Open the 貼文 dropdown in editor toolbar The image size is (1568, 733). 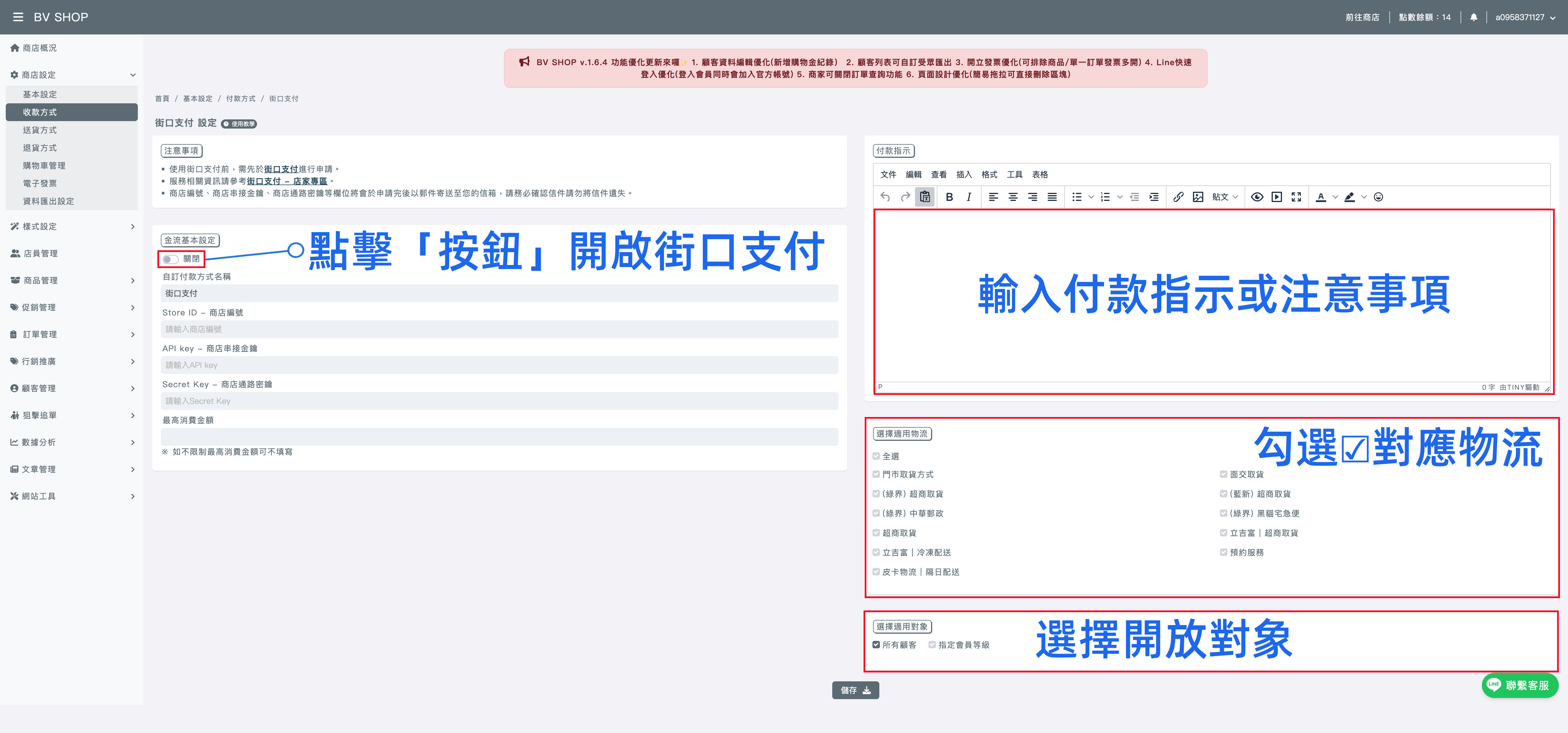(x=1225, y=197)
